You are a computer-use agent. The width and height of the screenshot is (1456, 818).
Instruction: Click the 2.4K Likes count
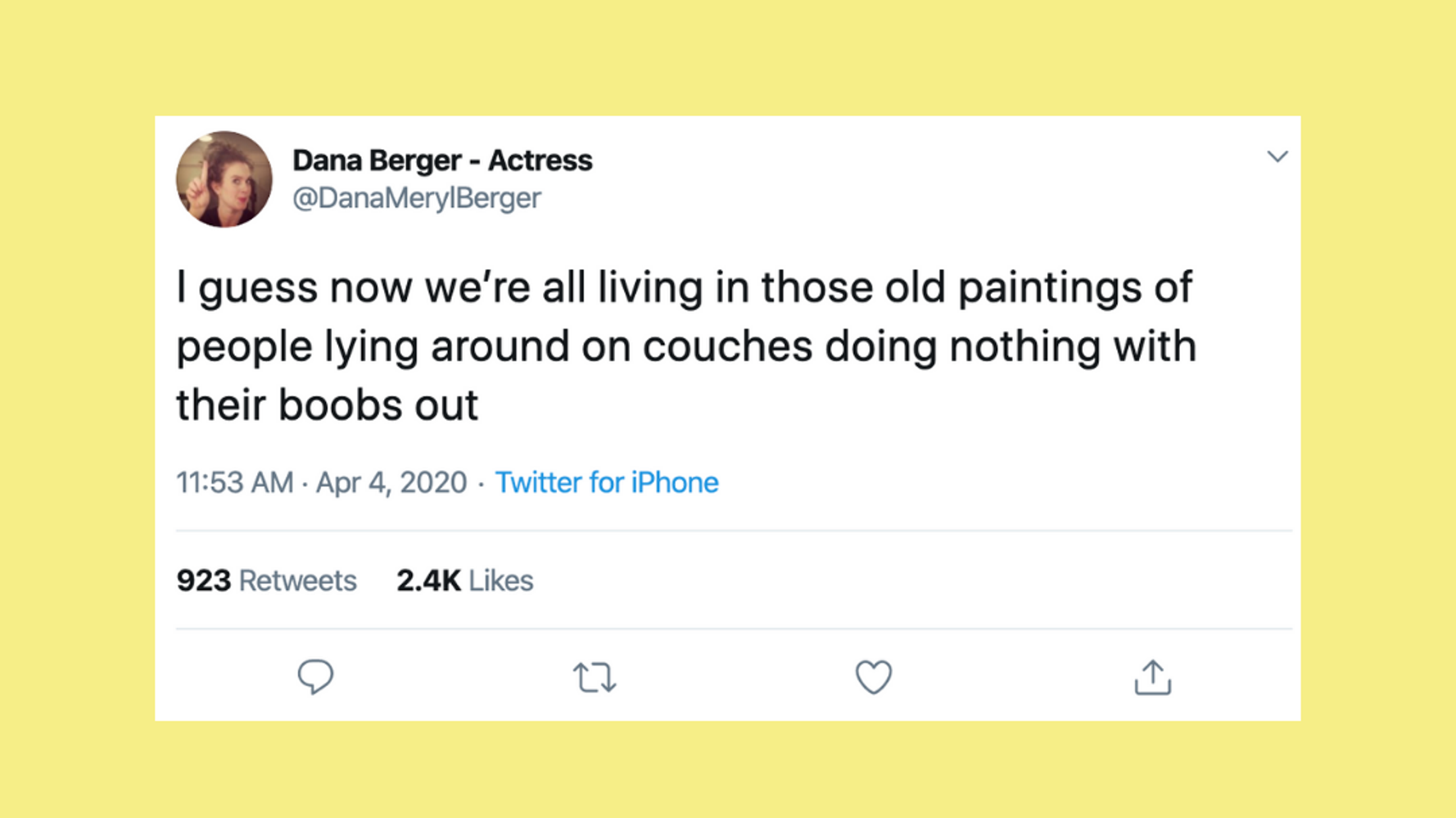(x=465, y=580)
